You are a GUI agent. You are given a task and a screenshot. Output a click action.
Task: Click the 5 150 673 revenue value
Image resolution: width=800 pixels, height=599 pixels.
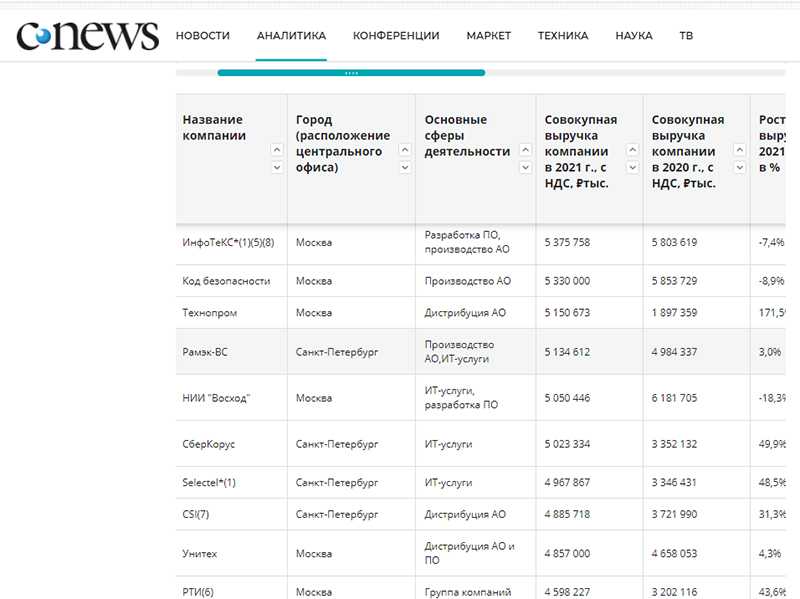click(567, 312)
